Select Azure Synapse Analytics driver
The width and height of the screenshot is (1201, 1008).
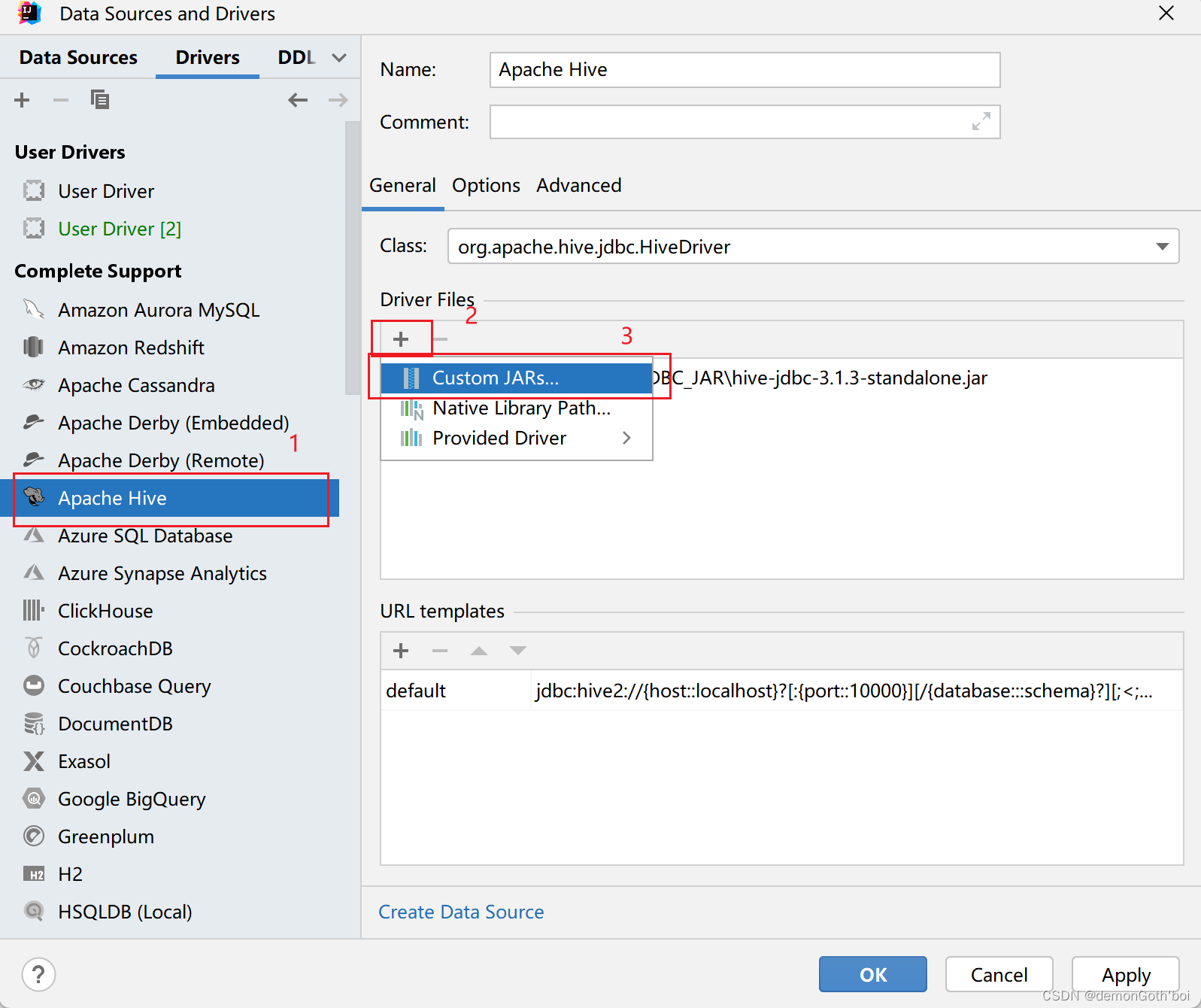coord(162,573)
